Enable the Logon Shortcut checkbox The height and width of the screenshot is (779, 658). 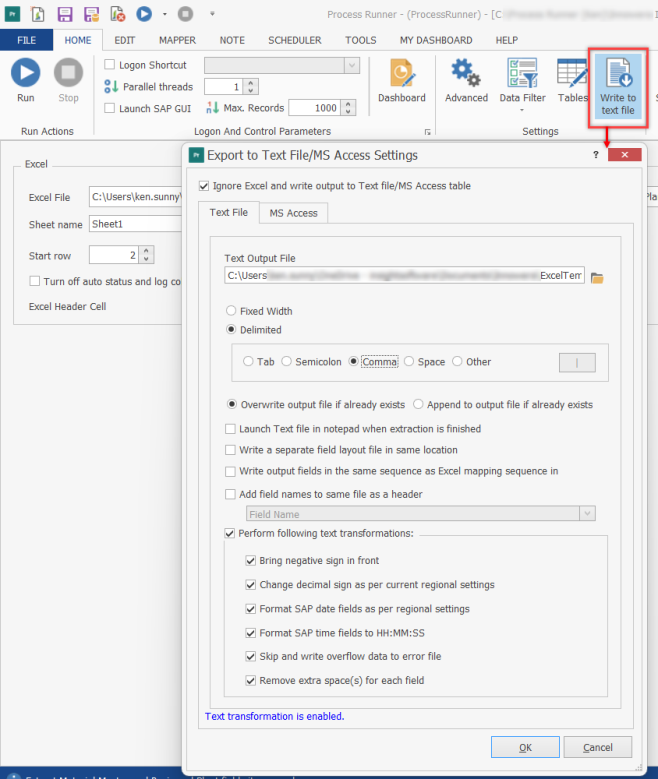110,65
